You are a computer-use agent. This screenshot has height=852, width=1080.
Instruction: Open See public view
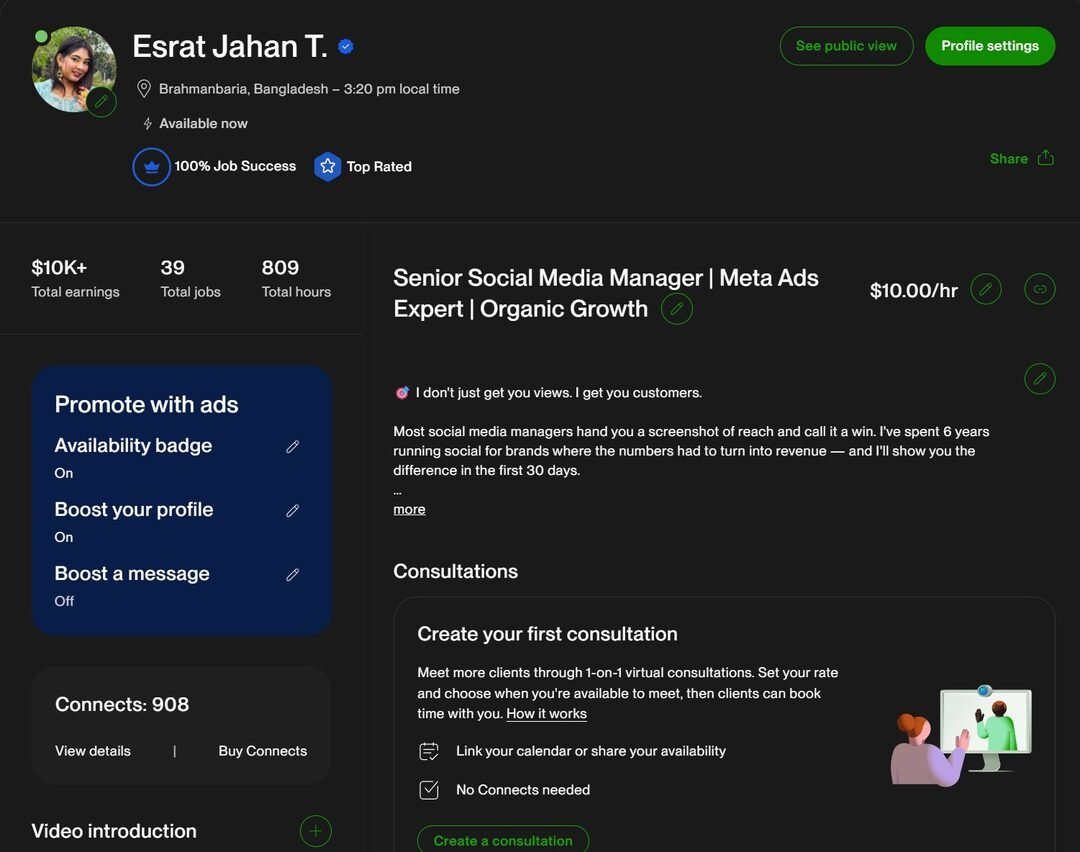[x=847, y=46]
